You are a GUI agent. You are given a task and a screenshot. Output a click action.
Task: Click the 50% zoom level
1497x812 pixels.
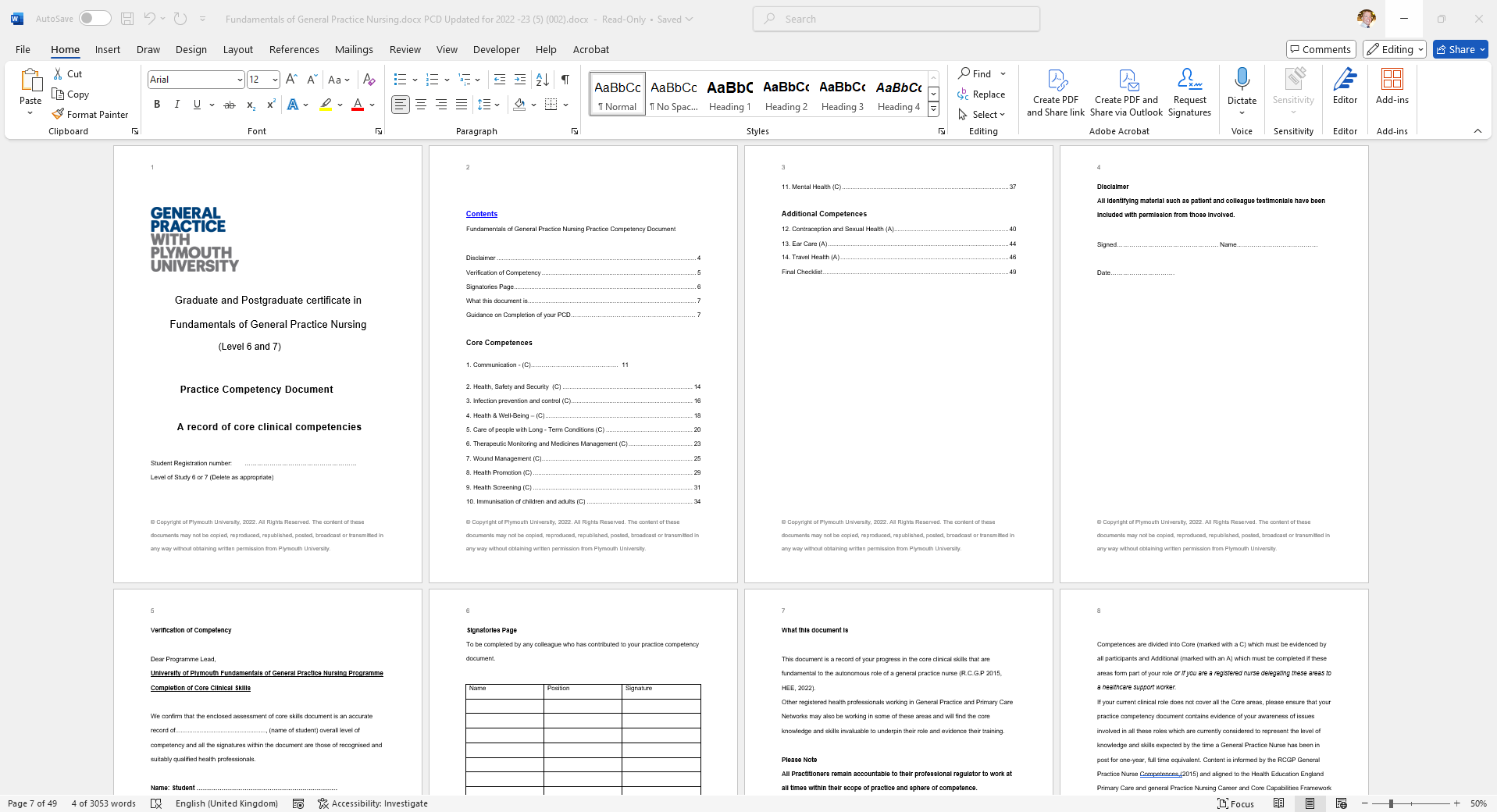pos(1478,803)
